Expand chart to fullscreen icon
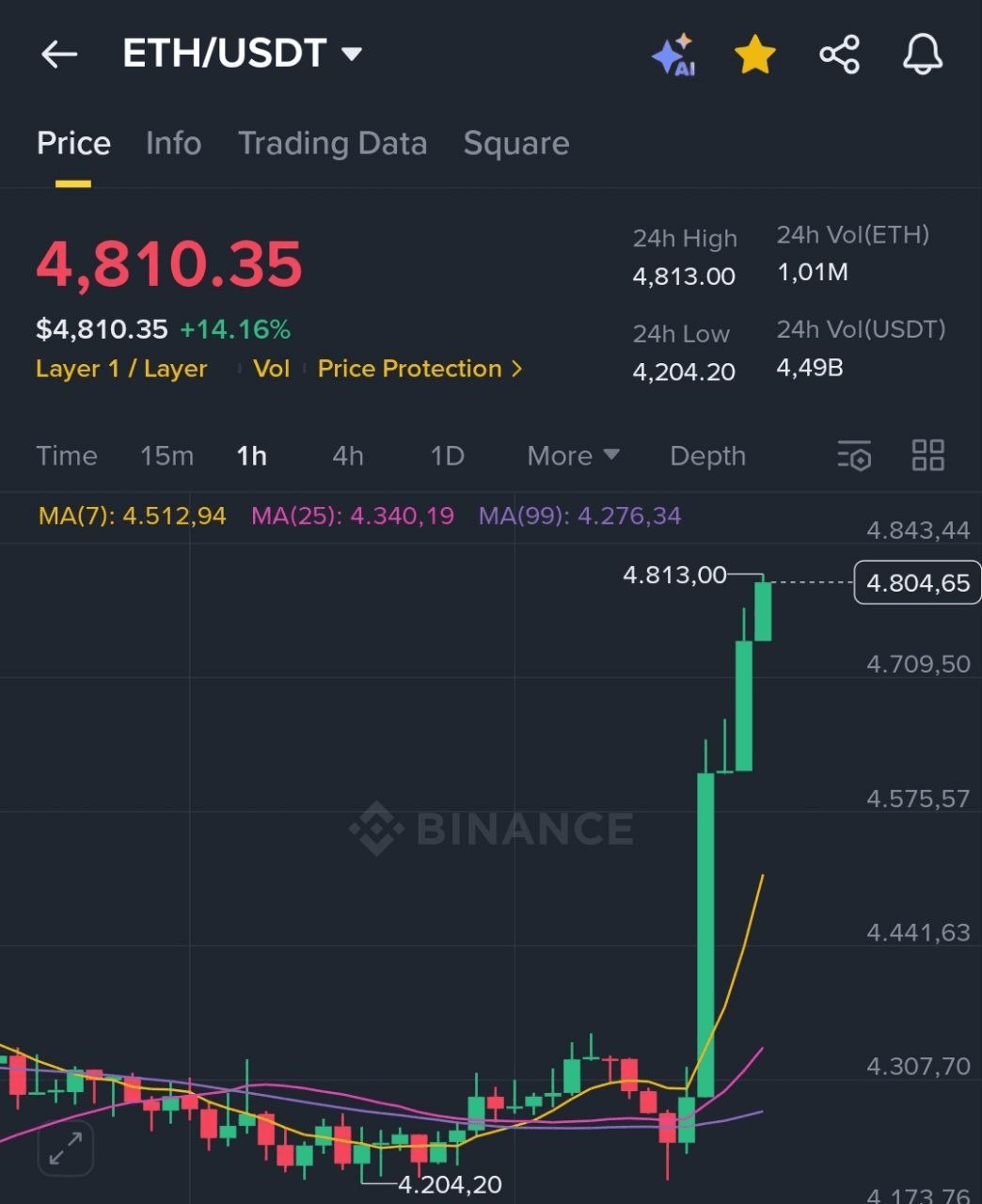This screenshot has height=1204, width=982. point(66,1149)
